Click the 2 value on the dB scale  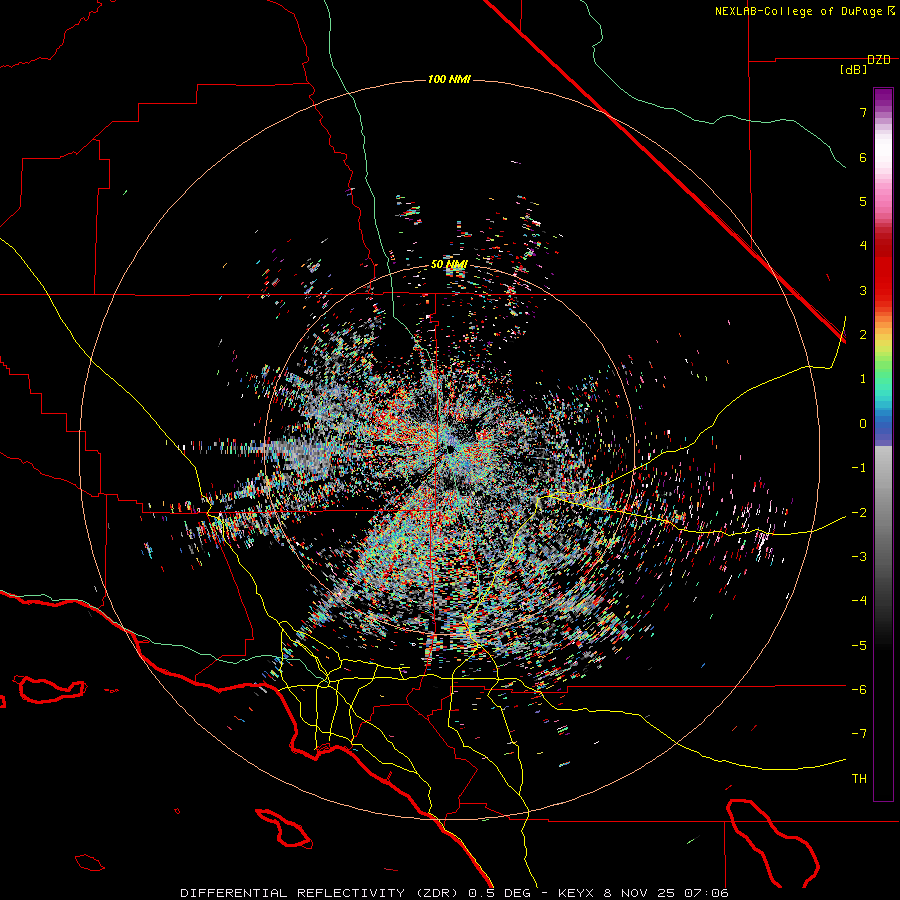point(863,335)
